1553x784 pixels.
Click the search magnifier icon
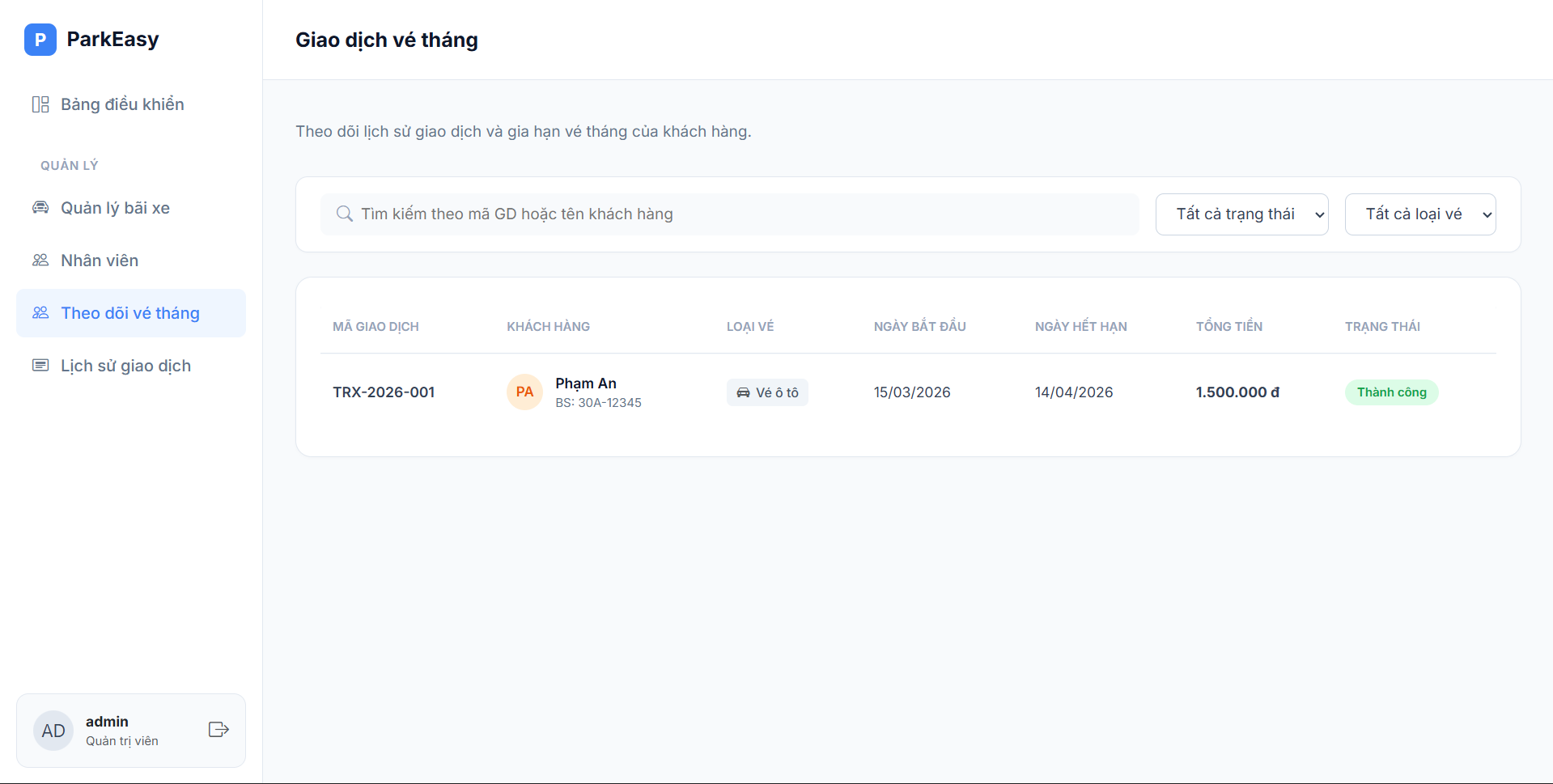pos(345,214)
